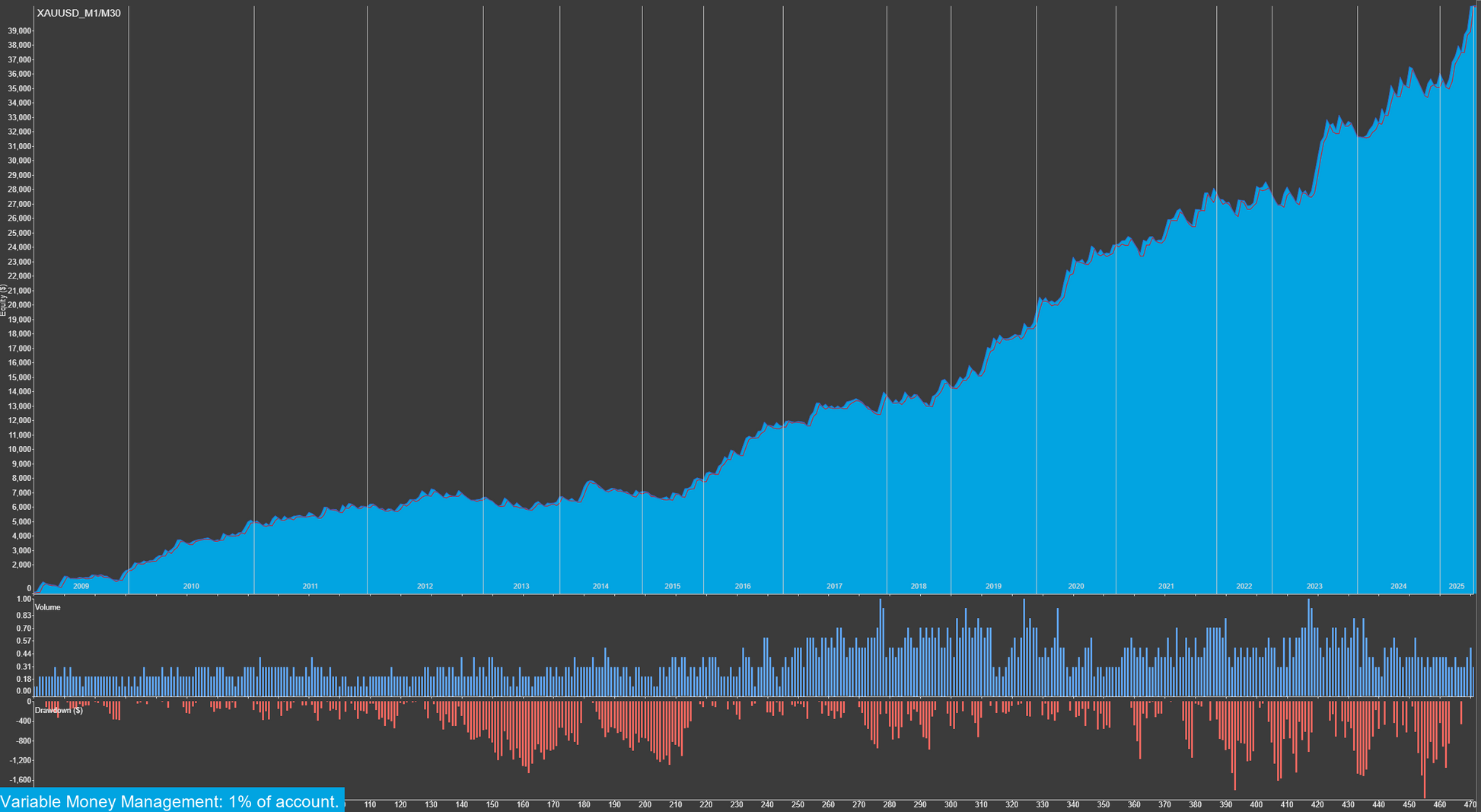Click the 30,000 equity axis value
Screen dimensions: 1481x812
[20, 161]
